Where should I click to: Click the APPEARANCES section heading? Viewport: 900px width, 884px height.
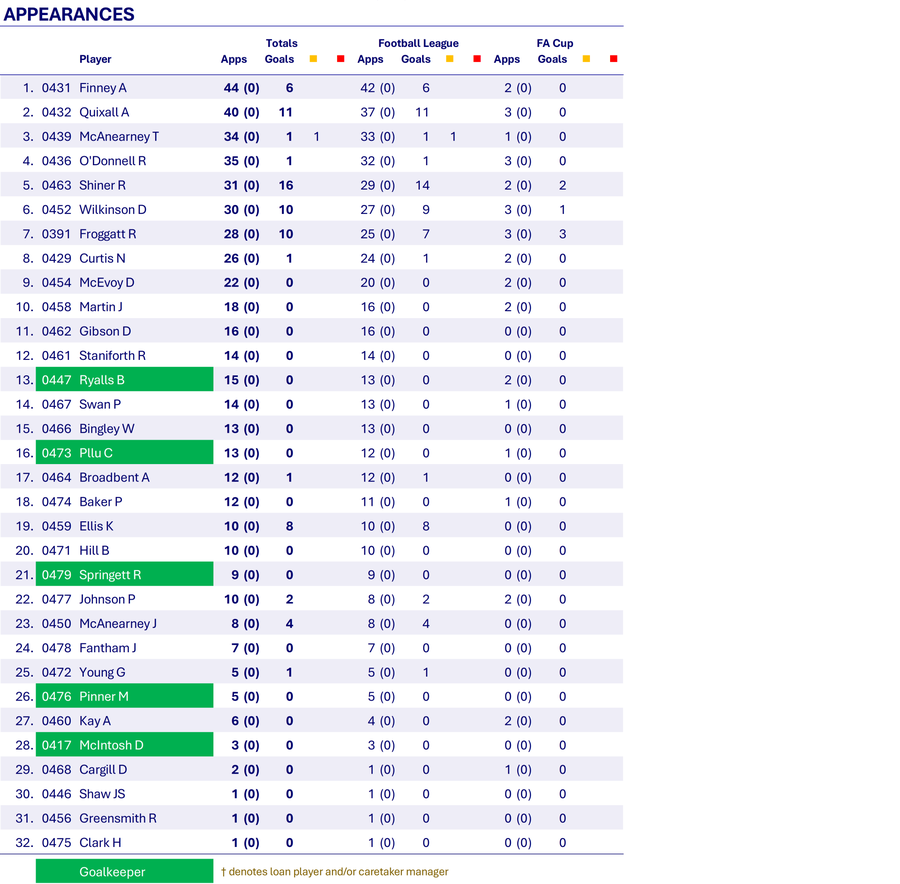click(69, 14)
